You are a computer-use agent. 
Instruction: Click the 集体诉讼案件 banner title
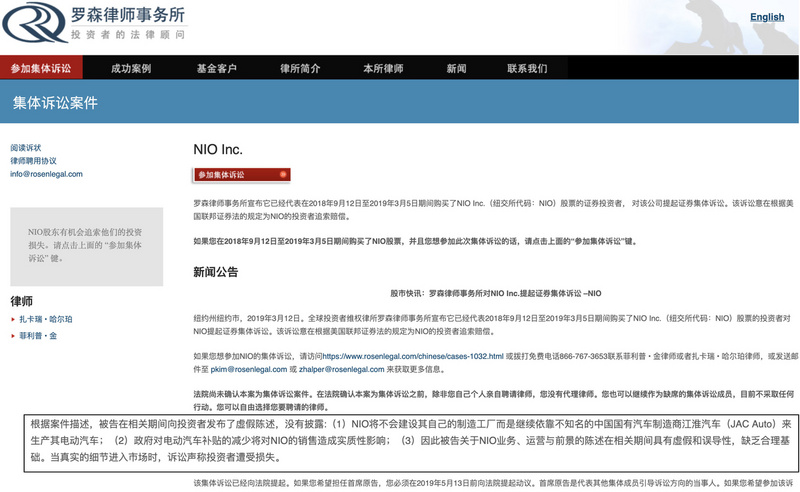55,103
